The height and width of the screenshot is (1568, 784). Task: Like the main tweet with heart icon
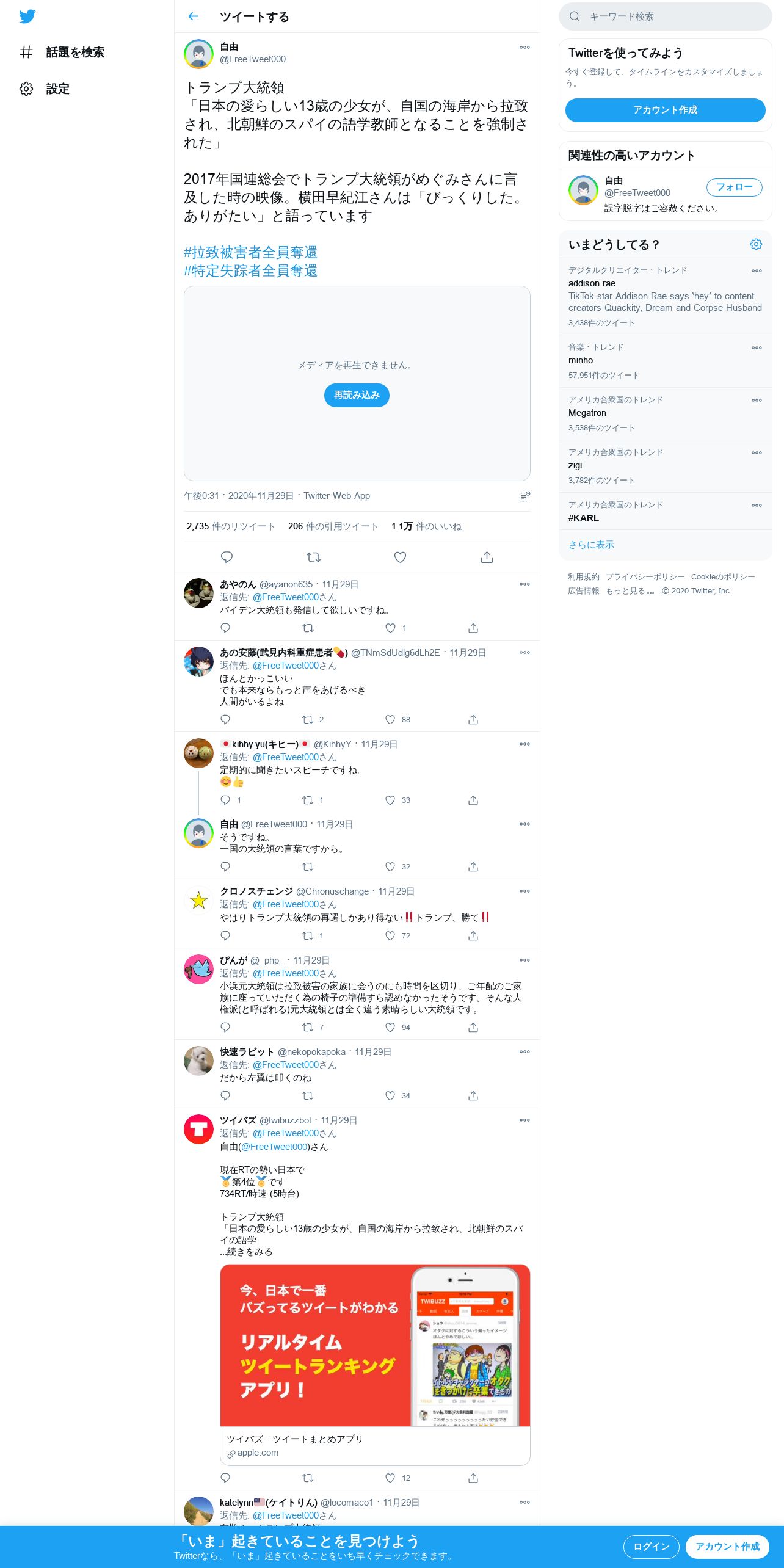400,557
